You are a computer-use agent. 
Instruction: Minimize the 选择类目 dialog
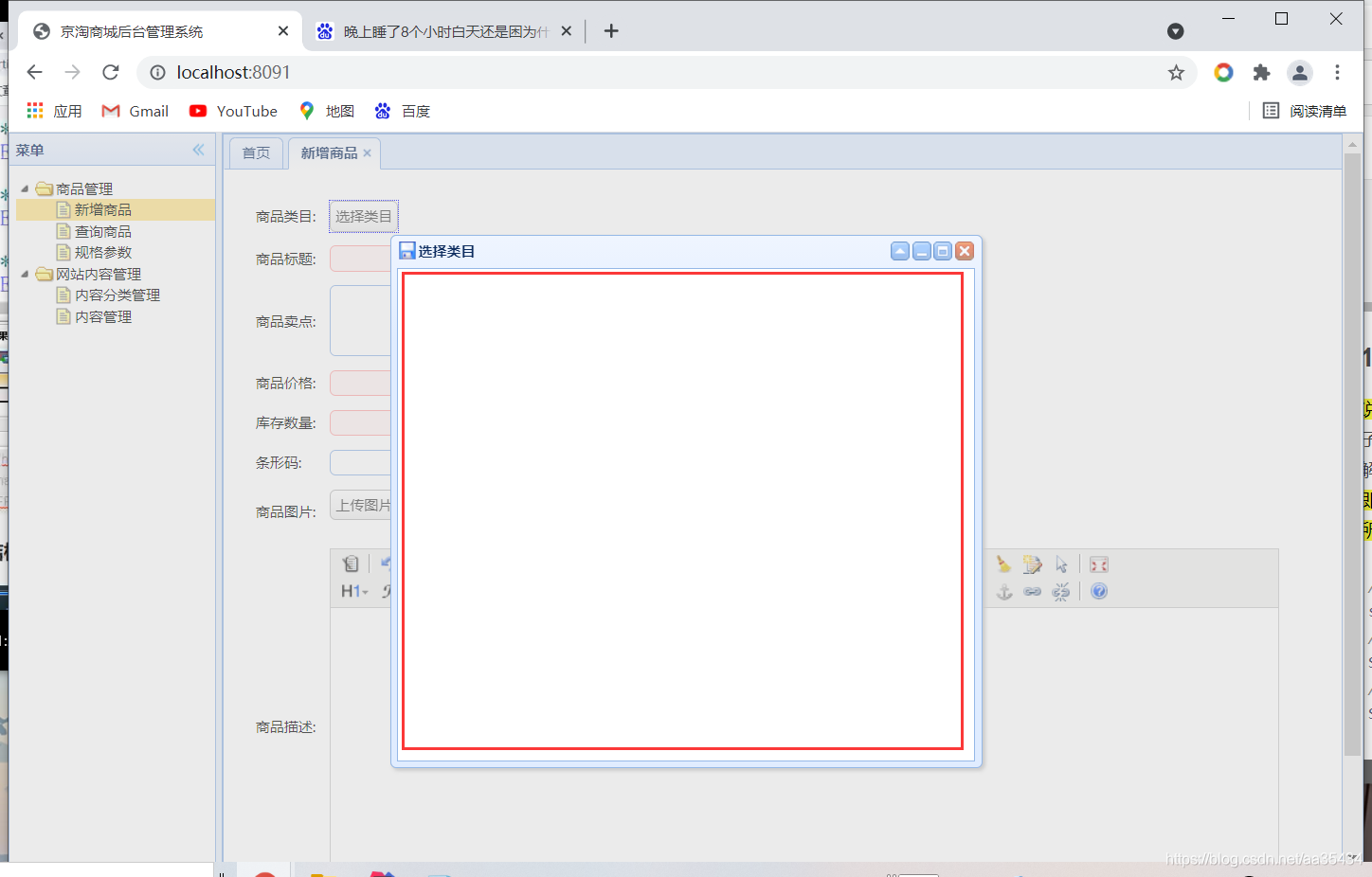tap(922, 251)
